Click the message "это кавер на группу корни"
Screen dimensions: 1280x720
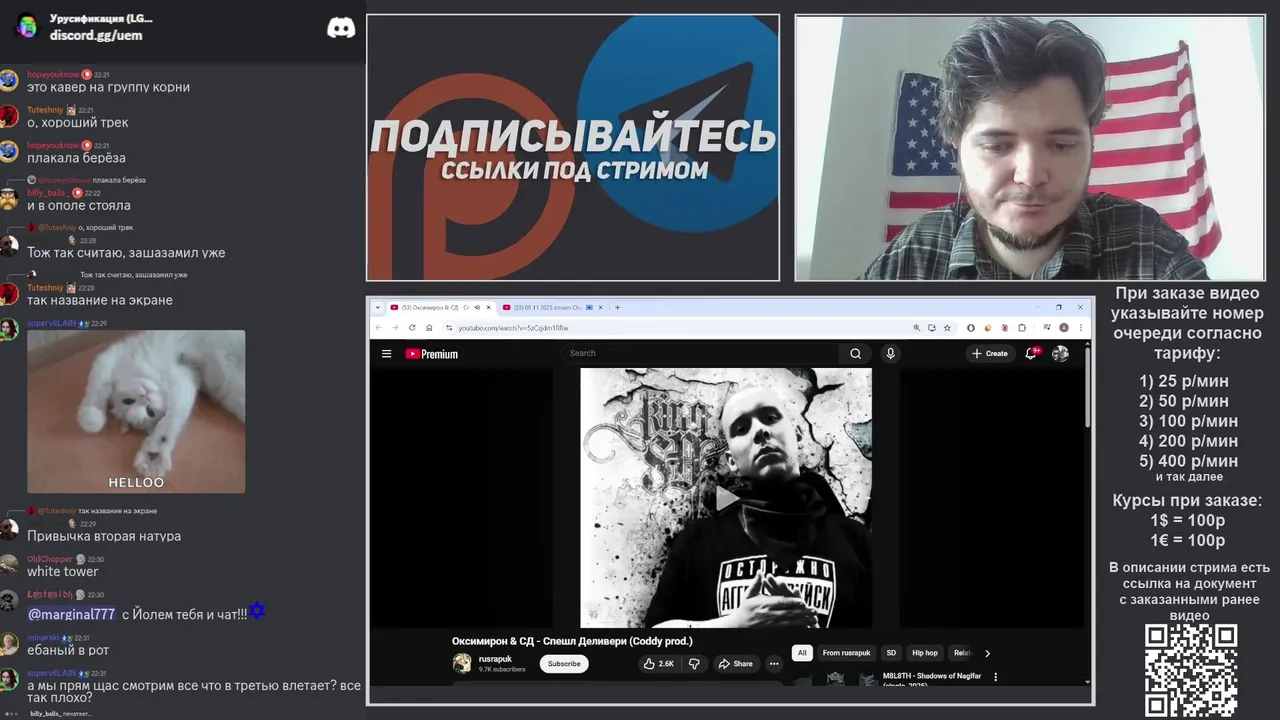(x=108, y=87)
